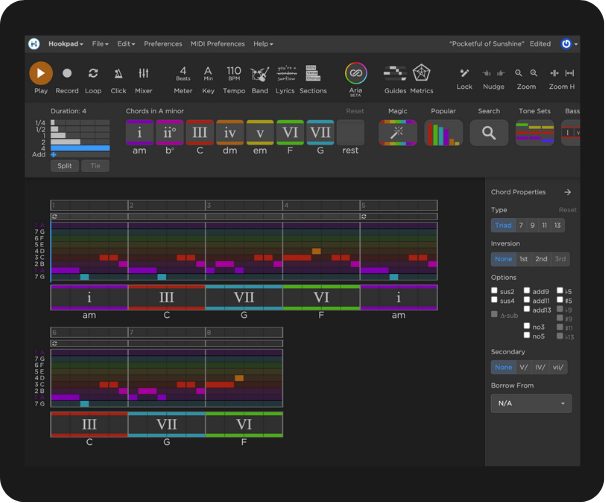Click the chord Search magnifier icon
Image resolution: width=606 pixels, height=503 pixels.
(x=489, y=132)
